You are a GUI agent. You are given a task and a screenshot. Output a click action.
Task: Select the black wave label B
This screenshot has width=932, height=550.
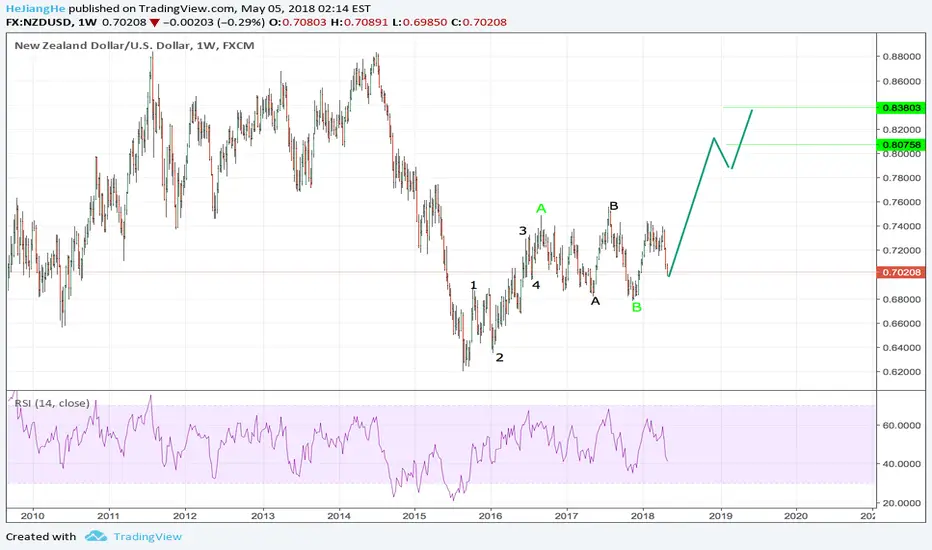pos(614,206)
